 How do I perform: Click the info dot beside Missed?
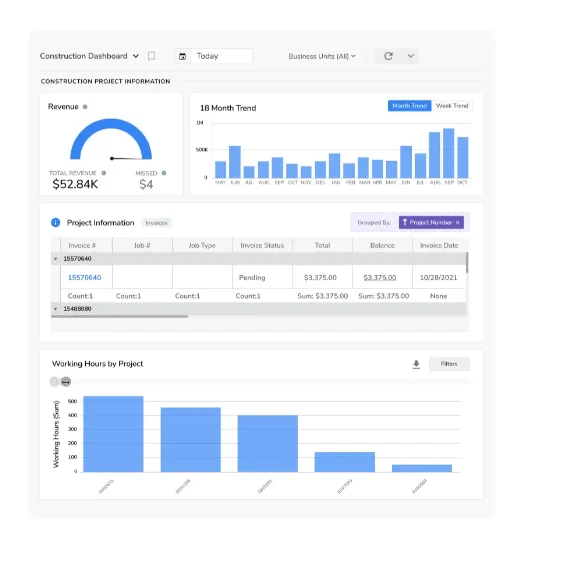point(164,173)
